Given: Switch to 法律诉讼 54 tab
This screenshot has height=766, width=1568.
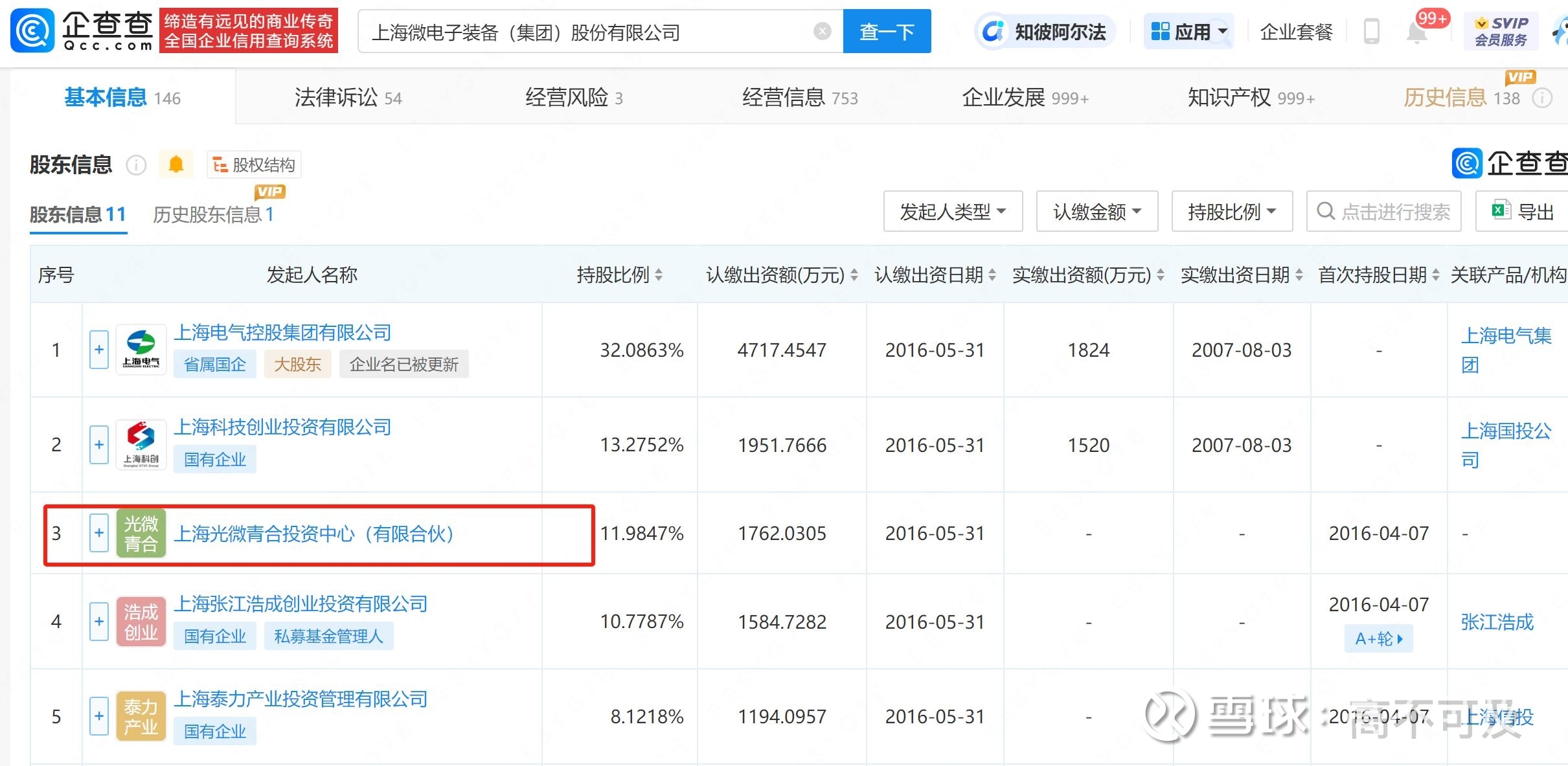Looking at the screenshot, I should point(348,98).
